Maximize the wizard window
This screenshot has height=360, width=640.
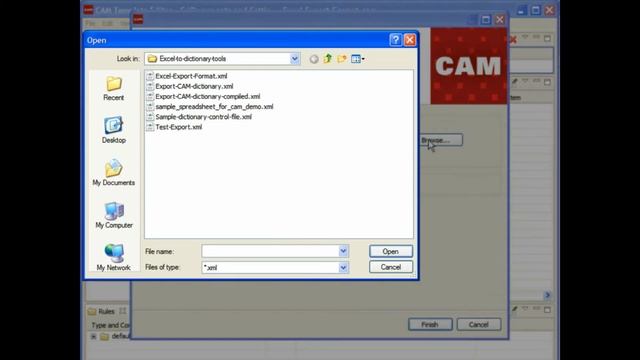485,20
